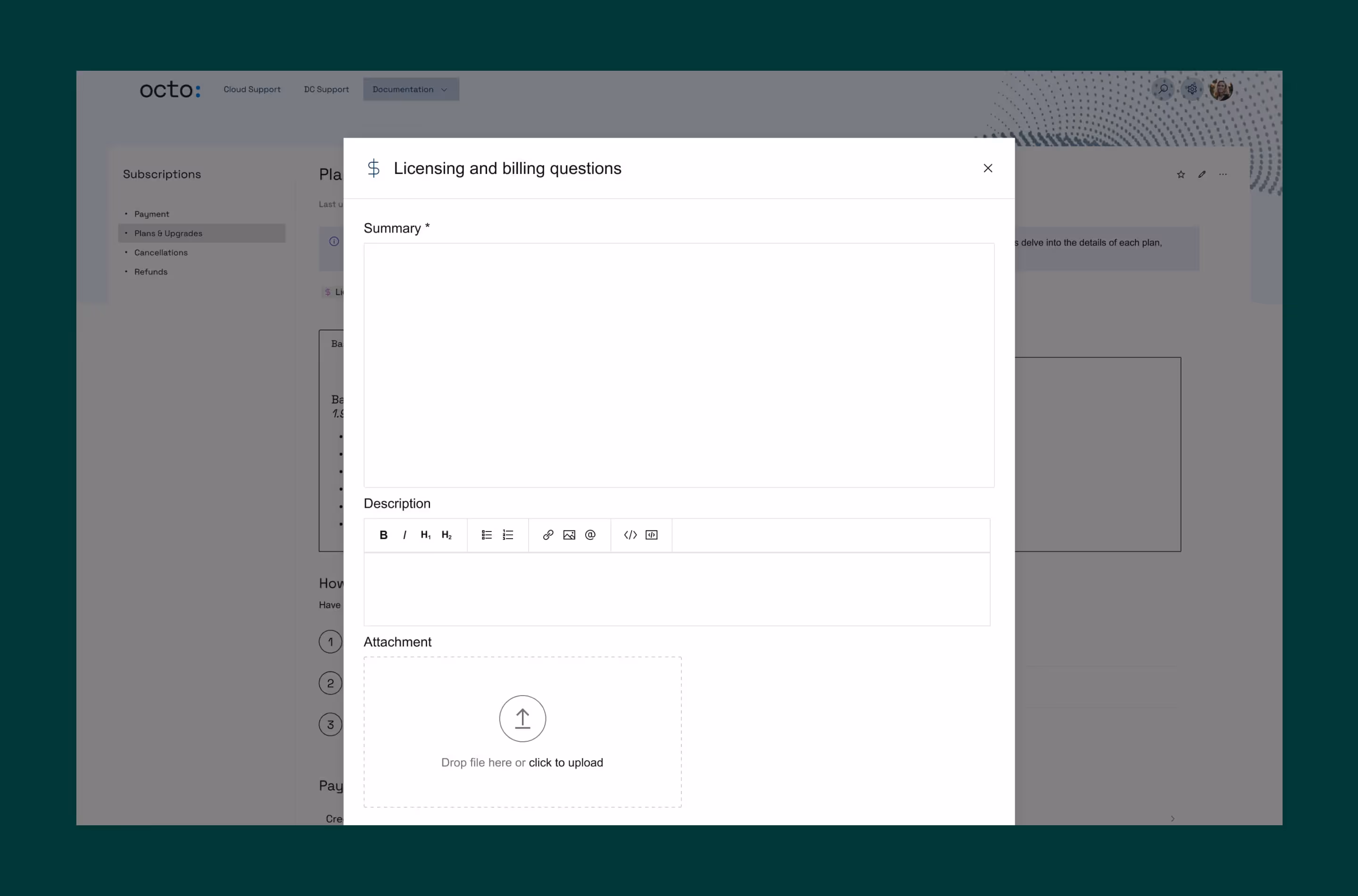Open Payment in Subscriptions sidebar
The height and width of the screenshot is (896, 1358).
[151, 214]
